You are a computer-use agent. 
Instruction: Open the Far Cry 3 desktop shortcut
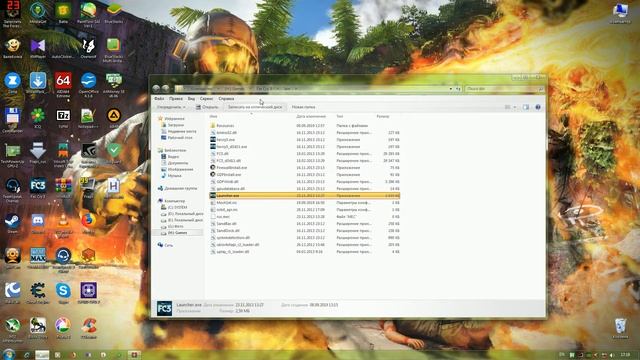pyautogui.click(x=38, y=187)
